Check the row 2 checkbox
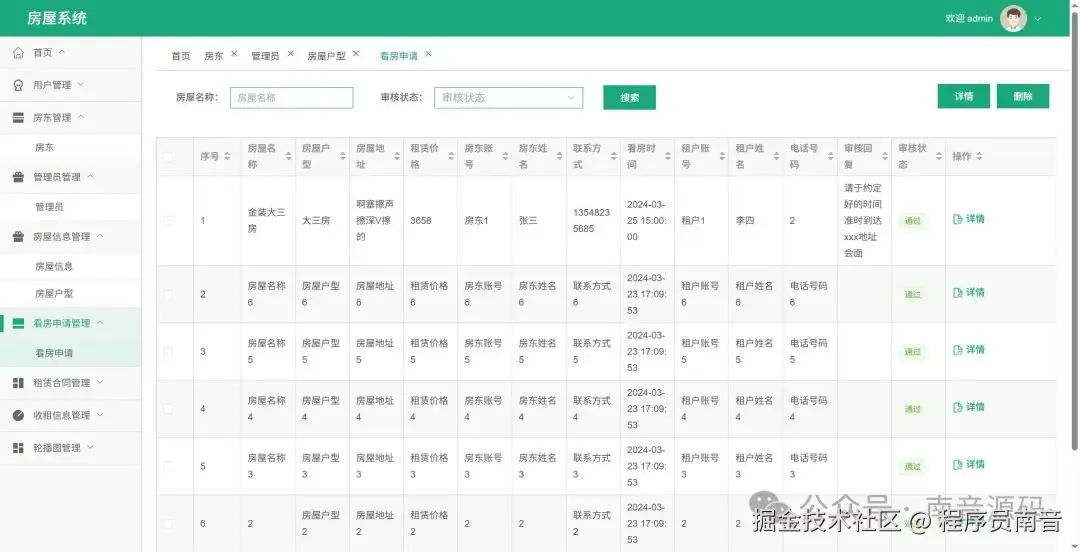Viewport: 1080px width, 552px height. pos(168,294)
